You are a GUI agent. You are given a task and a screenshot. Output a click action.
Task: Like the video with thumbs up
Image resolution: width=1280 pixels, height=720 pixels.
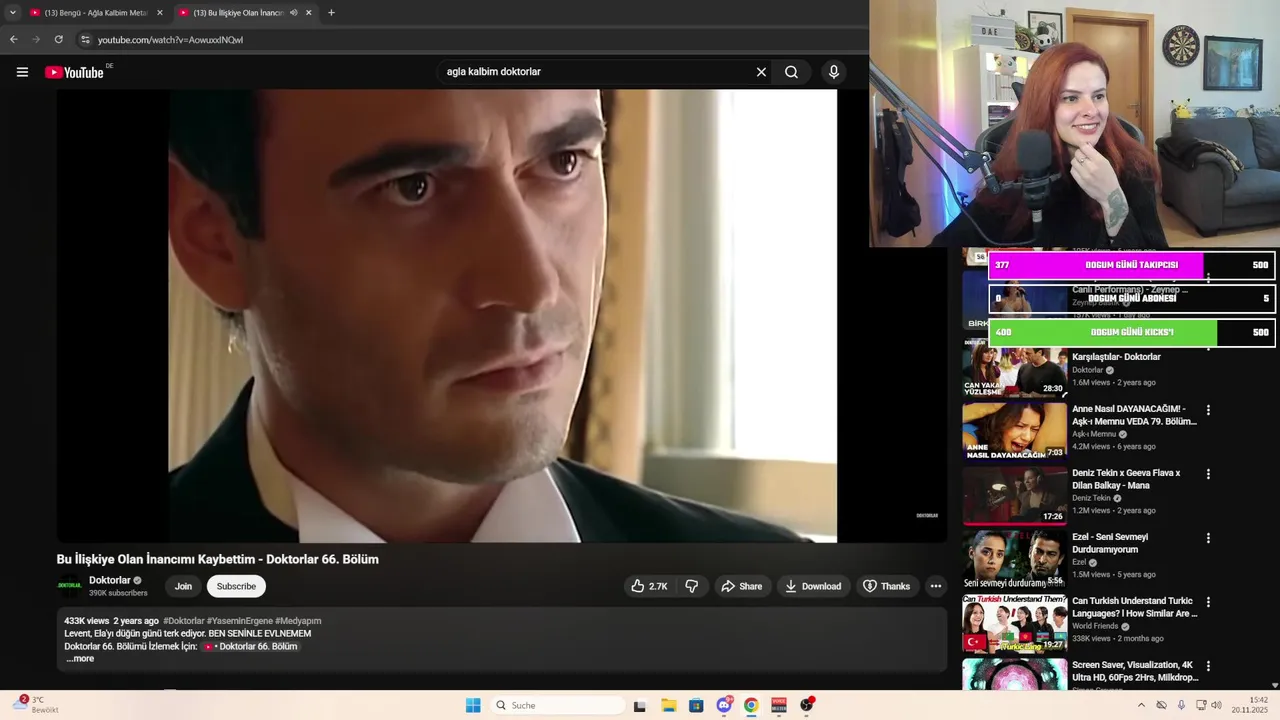pos(649,586)
